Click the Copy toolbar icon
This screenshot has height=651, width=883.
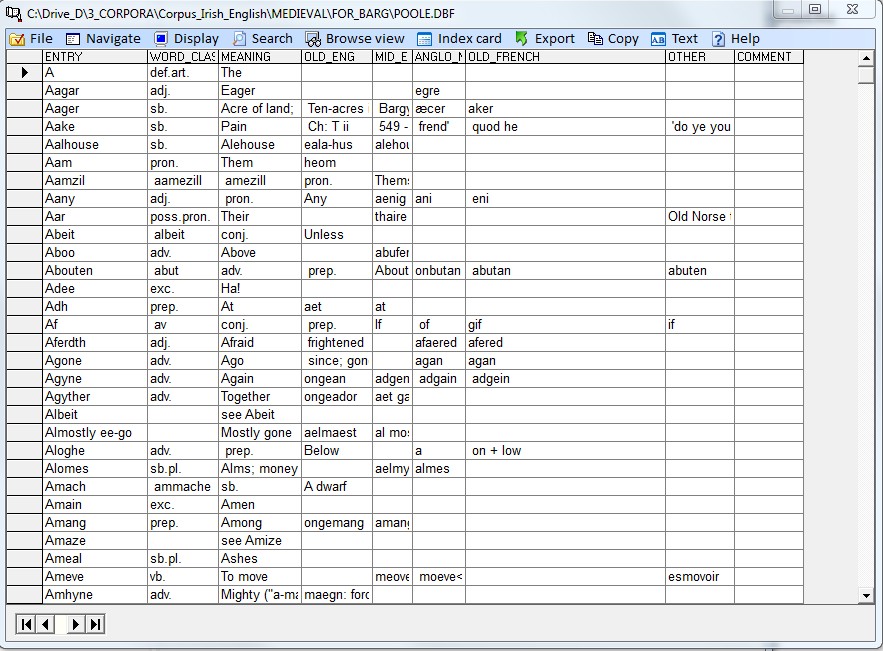pyautogui.click(x=596, y=39)
